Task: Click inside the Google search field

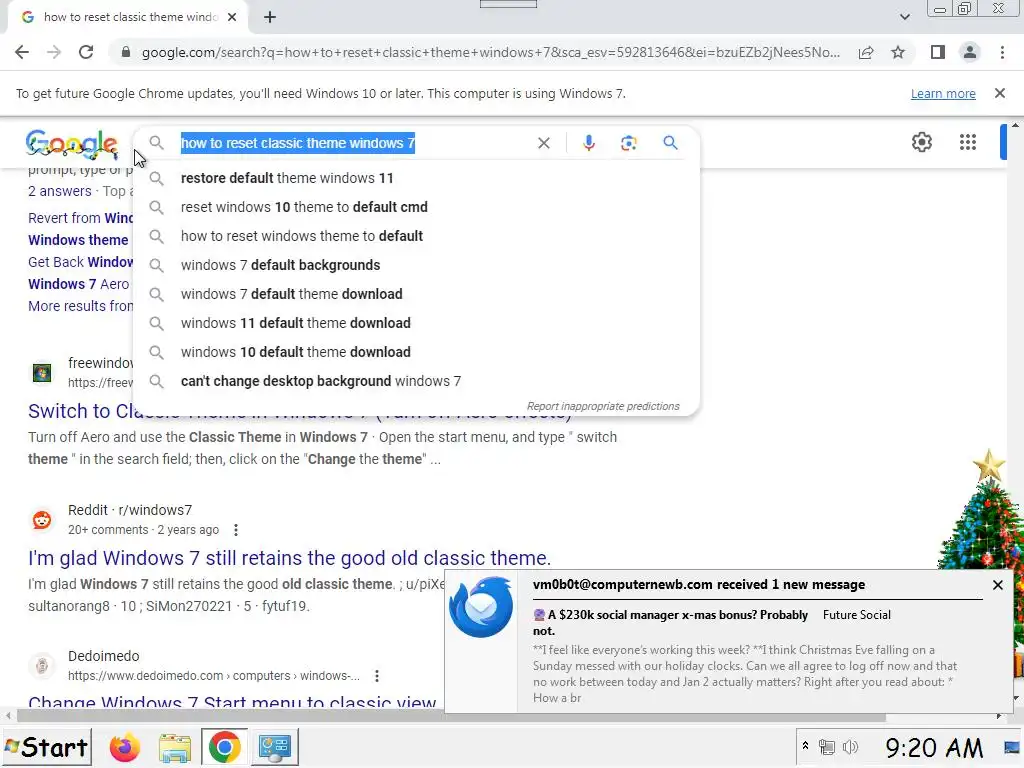Action: point(353,143)
